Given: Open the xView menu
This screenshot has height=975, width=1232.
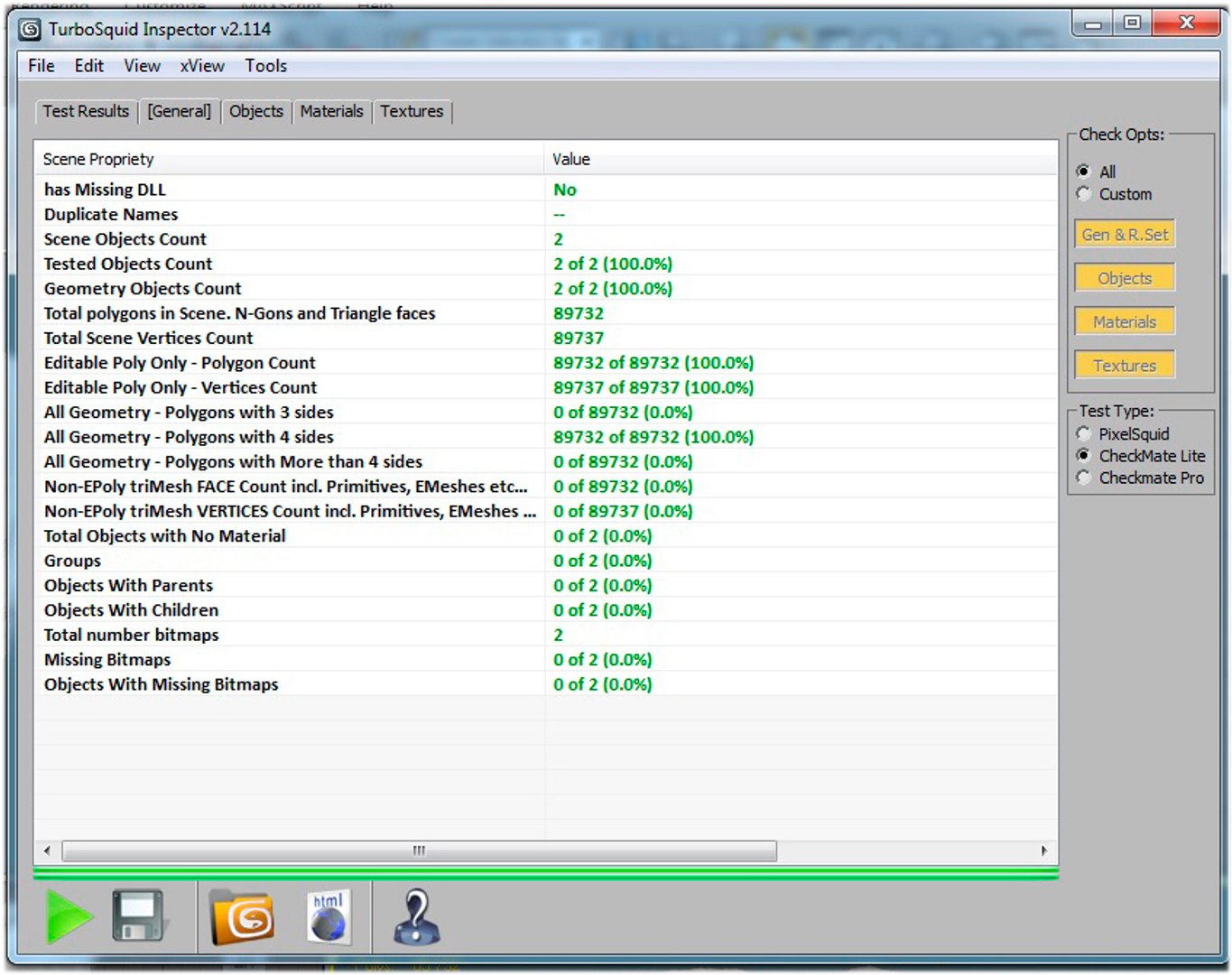Looking at the screenshot, I should click(202, 66).
